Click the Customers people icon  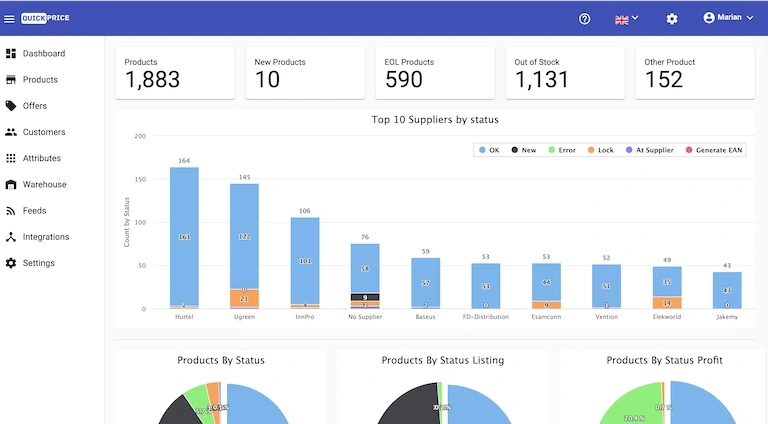pos(11,132)
